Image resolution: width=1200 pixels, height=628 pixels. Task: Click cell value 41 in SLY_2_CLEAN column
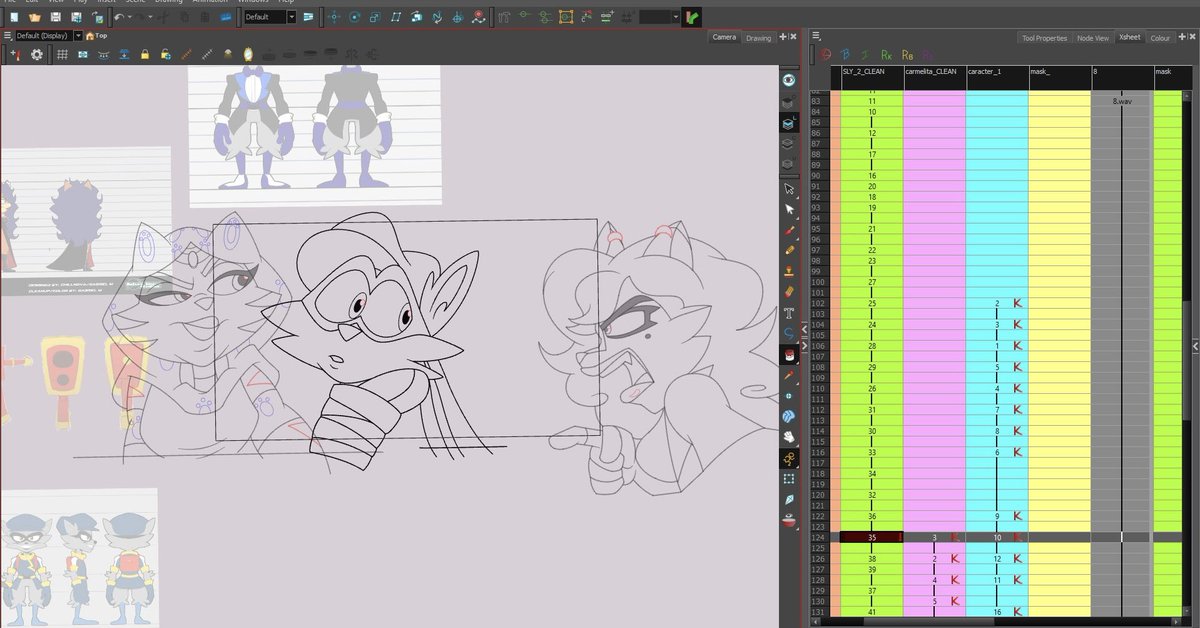tap(872, 612)
